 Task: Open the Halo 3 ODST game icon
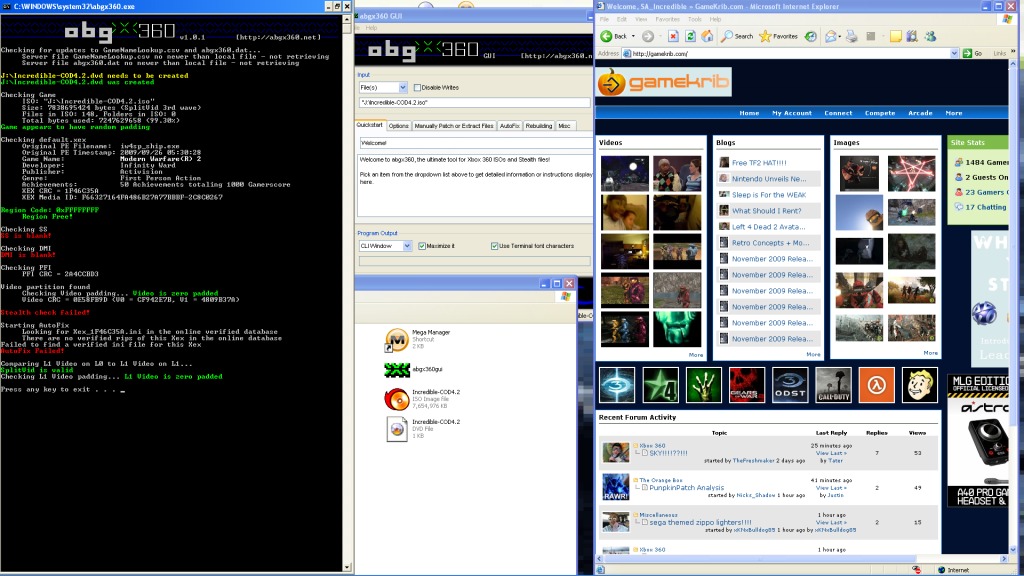coord(790,385)
